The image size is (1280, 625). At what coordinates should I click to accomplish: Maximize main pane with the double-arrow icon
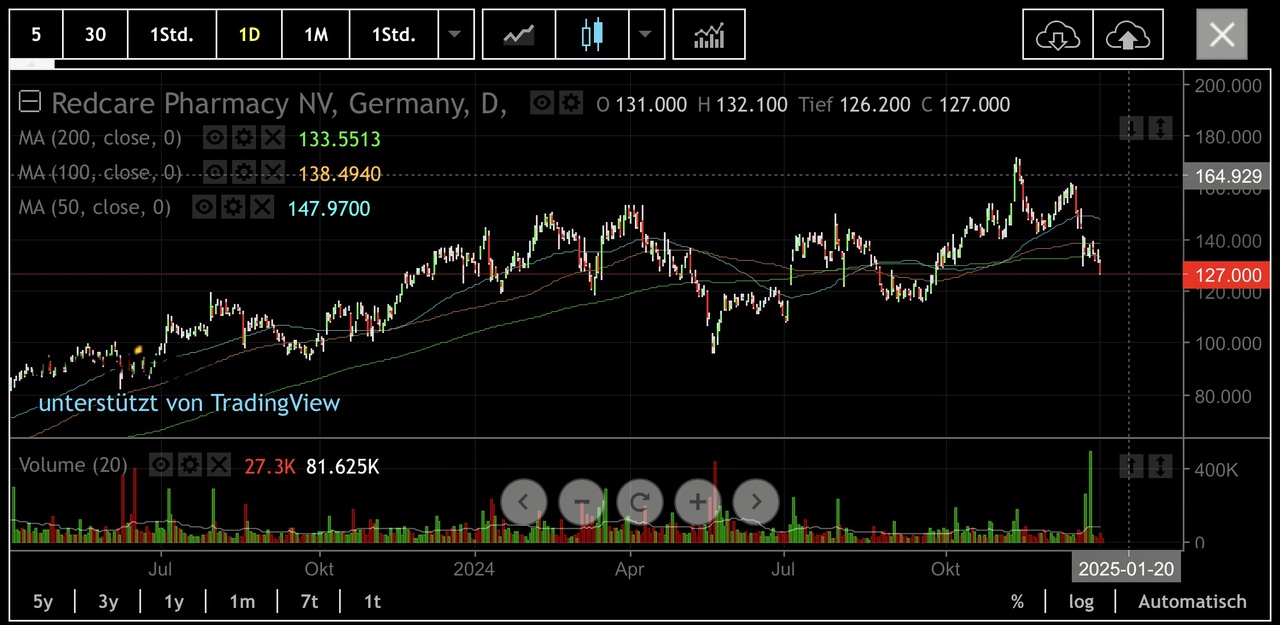click(1160, 128)
